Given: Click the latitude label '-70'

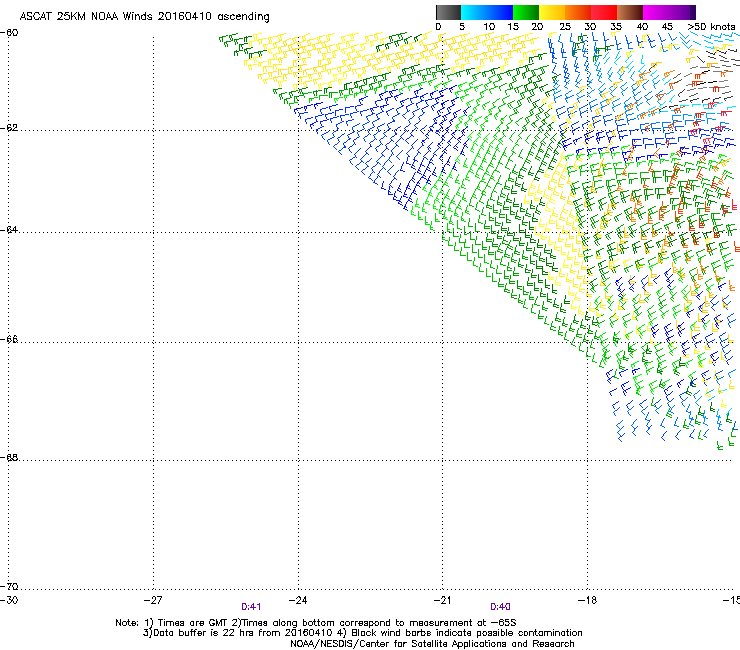Looking at the screenshot, I should (x=9, y=587).
